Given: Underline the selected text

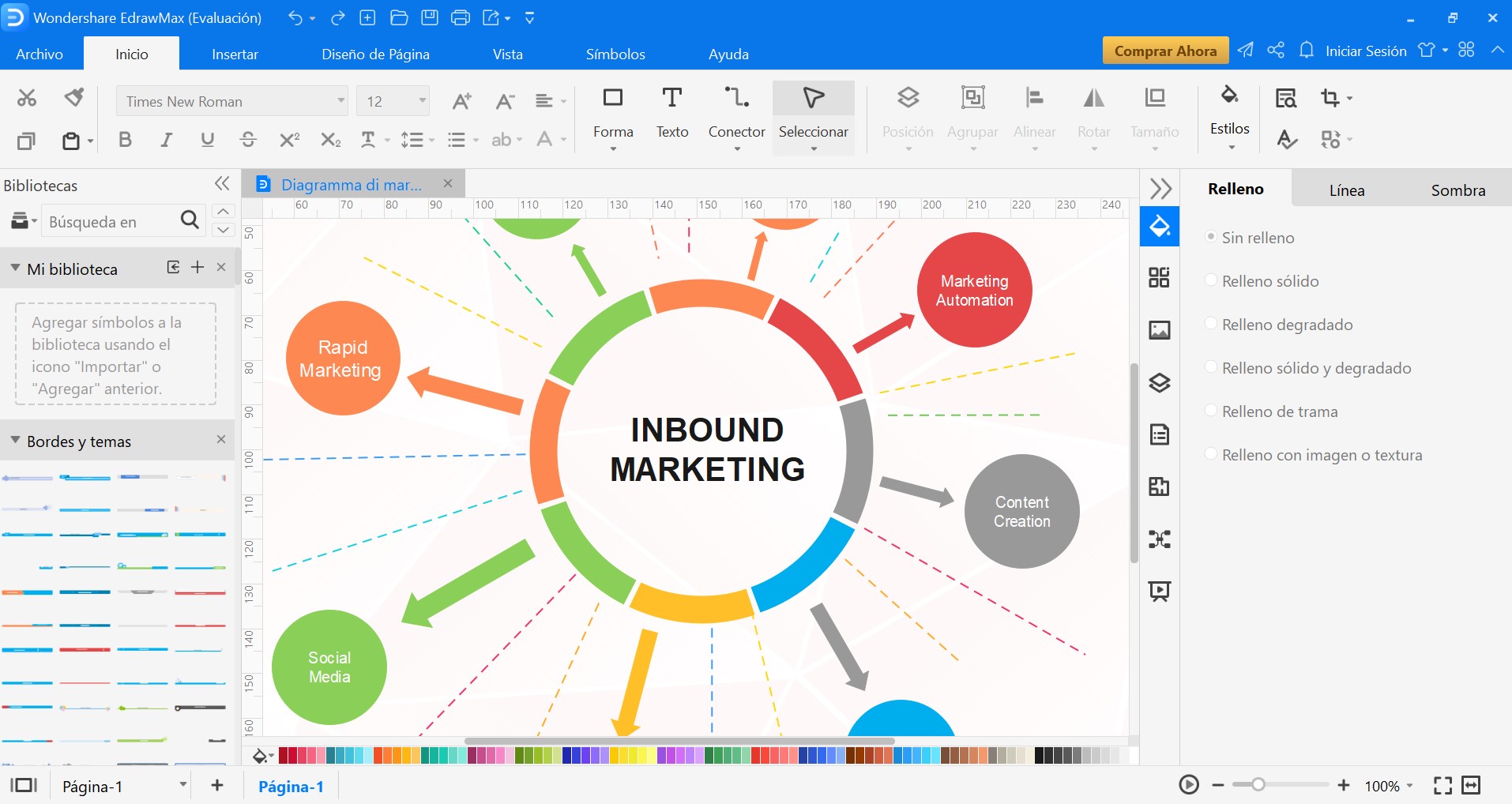Looking at the screenshot, I should [207, 140].
